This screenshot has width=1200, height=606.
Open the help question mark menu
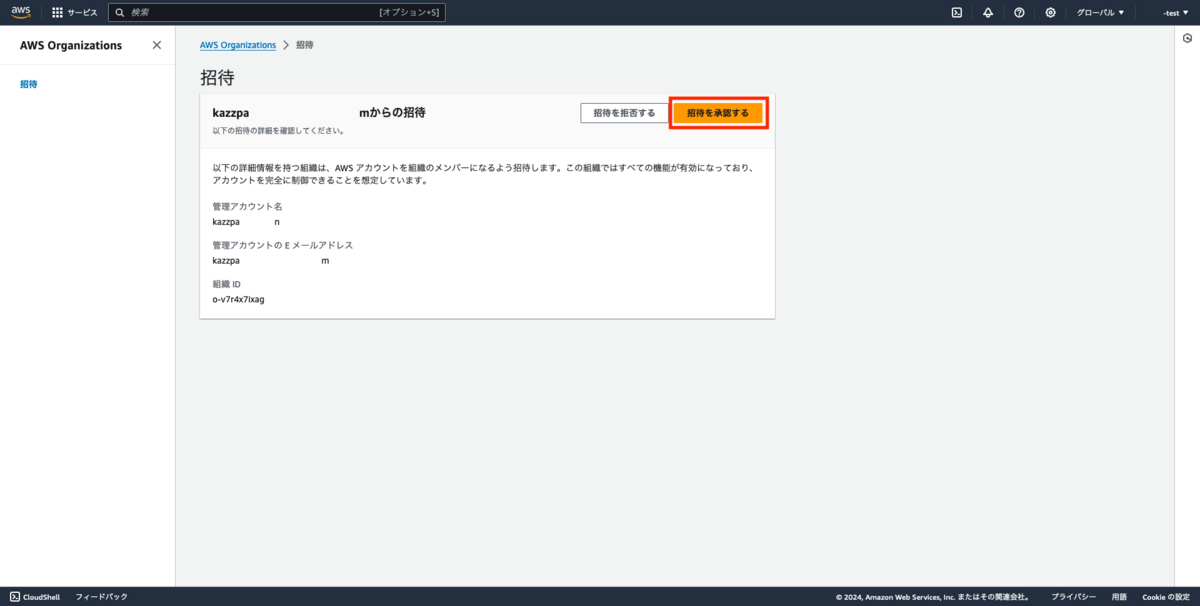click(x=1019, y=13)
